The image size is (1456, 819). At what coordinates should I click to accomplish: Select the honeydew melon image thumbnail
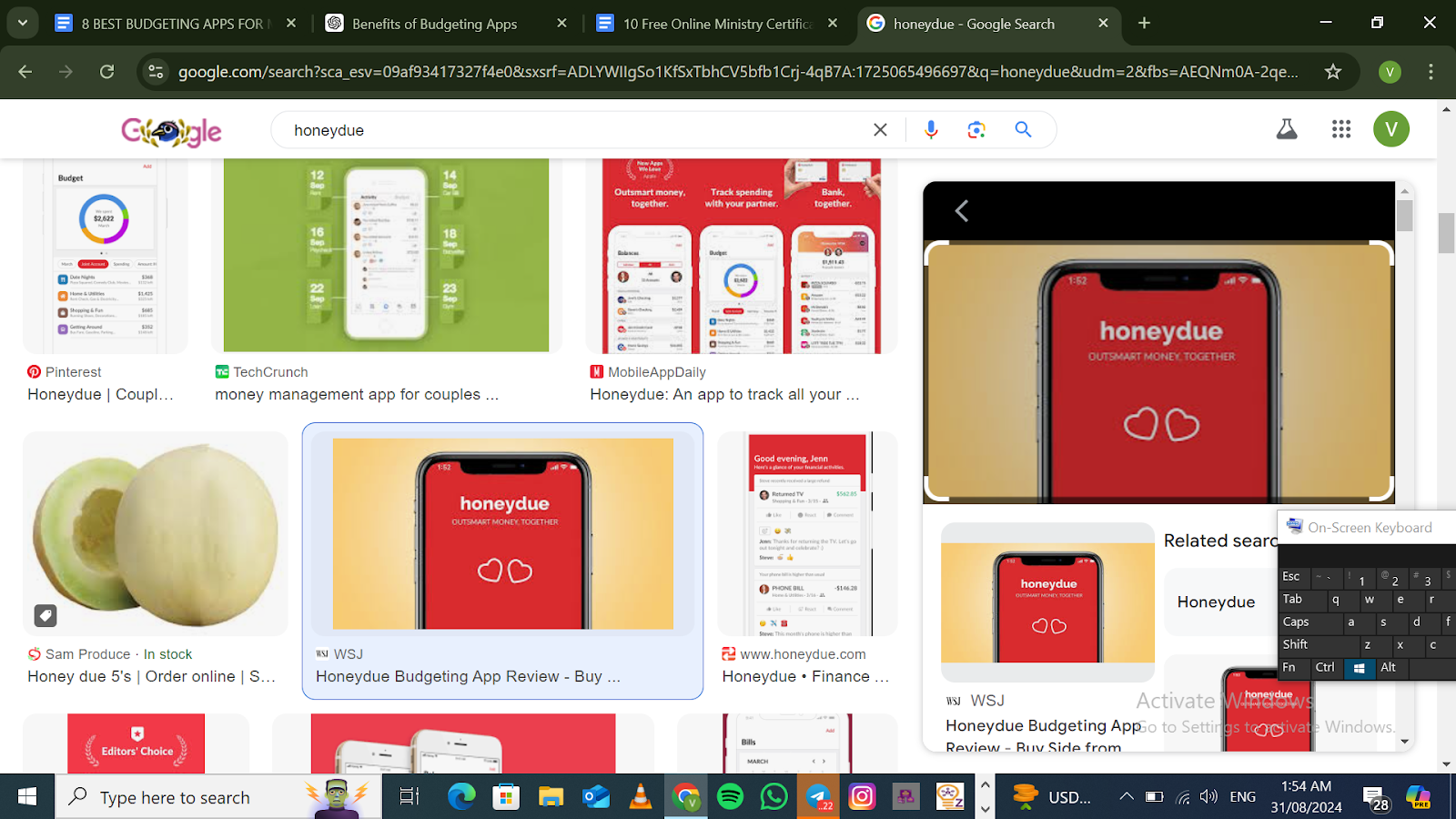(156, 533)
